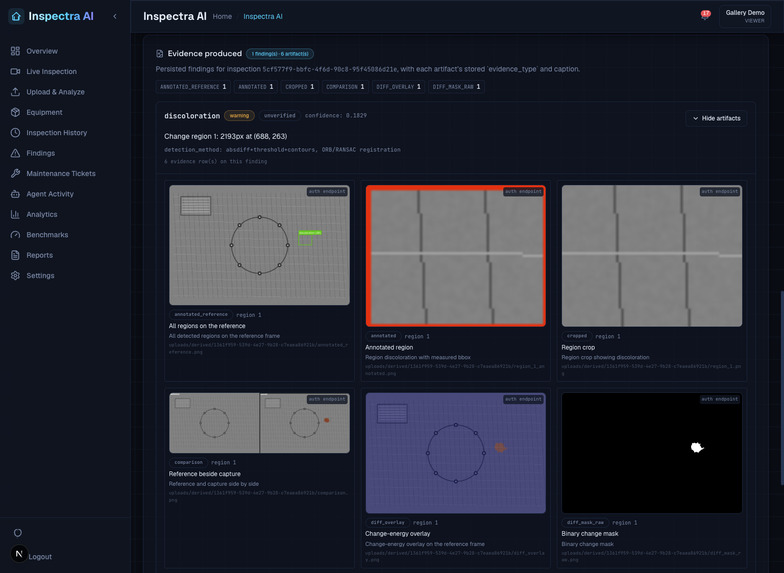Click the Equipment cube icon

tap(16, 112)
